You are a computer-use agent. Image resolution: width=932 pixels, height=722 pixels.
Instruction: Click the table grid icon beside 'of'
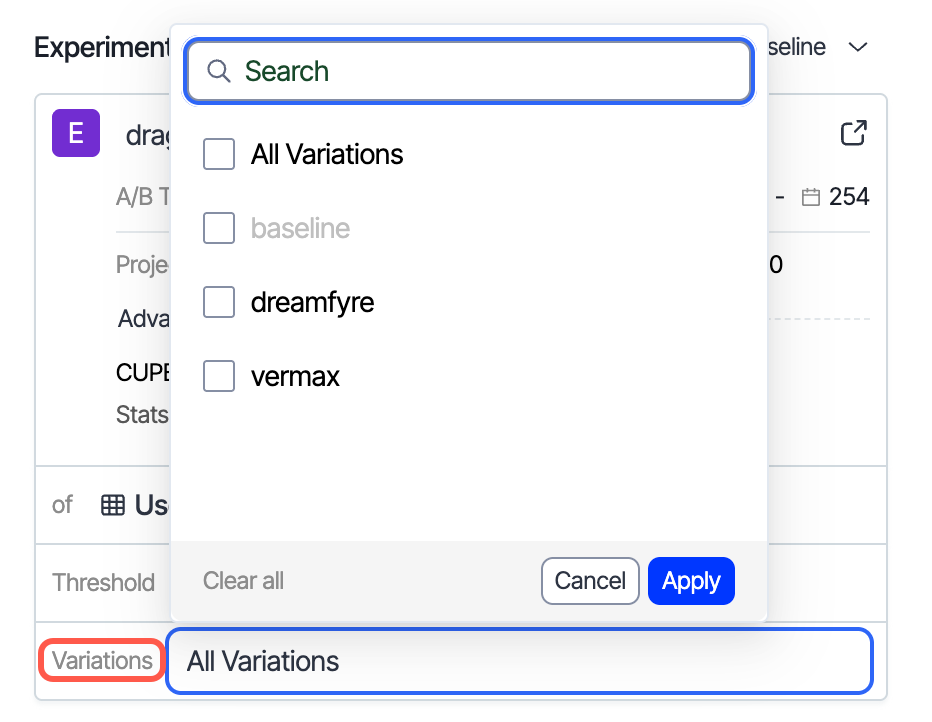[x=113, y=505]
